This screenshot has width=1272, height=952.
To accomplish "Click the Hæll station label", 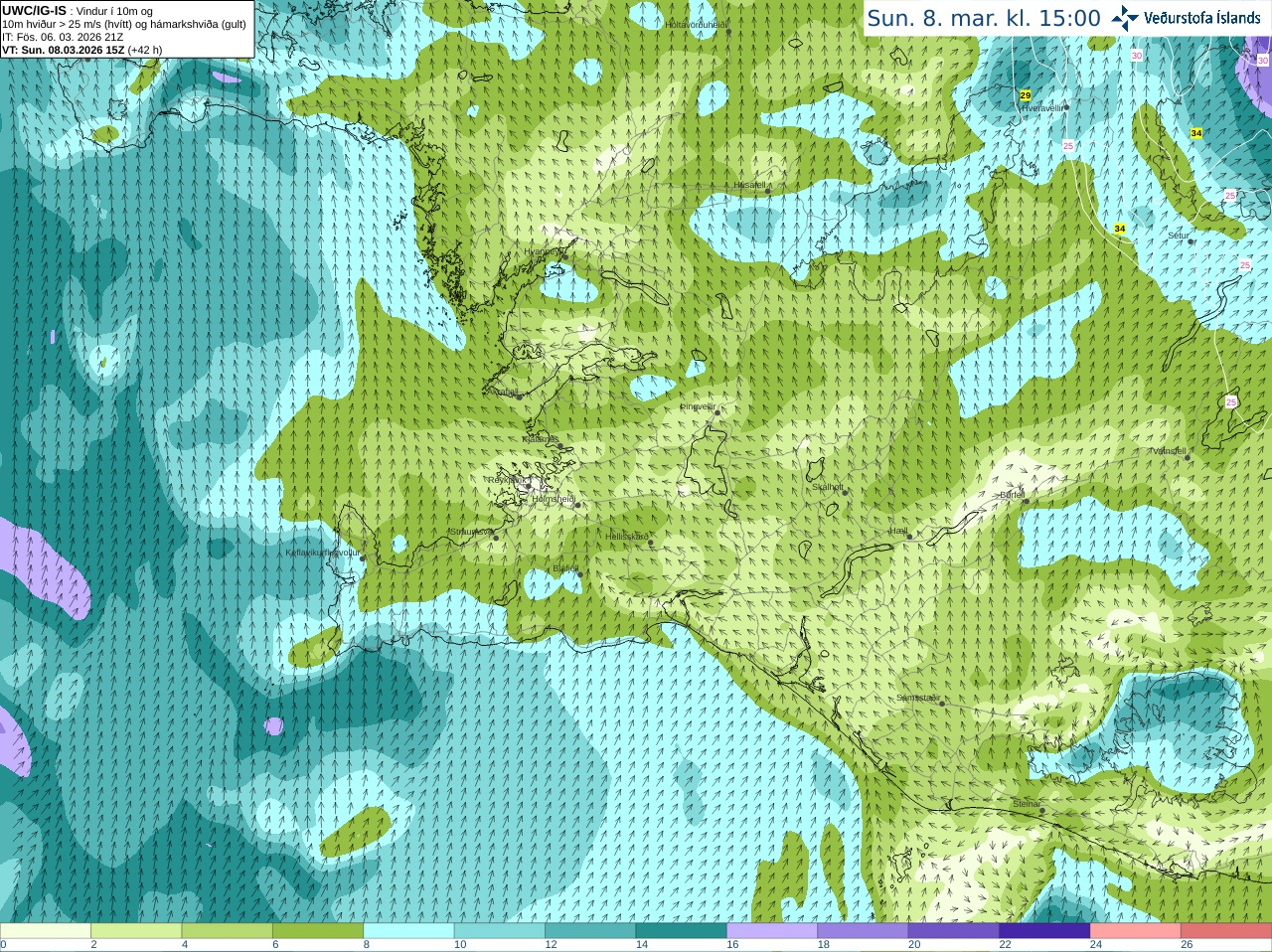I will [x=899, y=531].
